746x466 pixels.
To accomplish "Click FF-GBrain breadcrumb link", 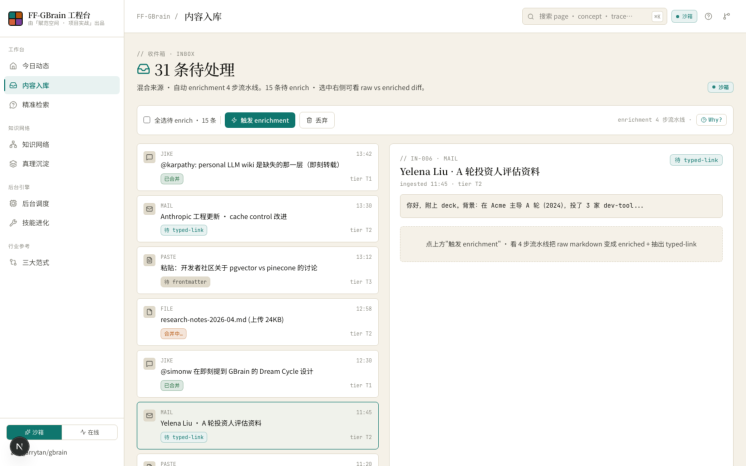I will (153, 17).
